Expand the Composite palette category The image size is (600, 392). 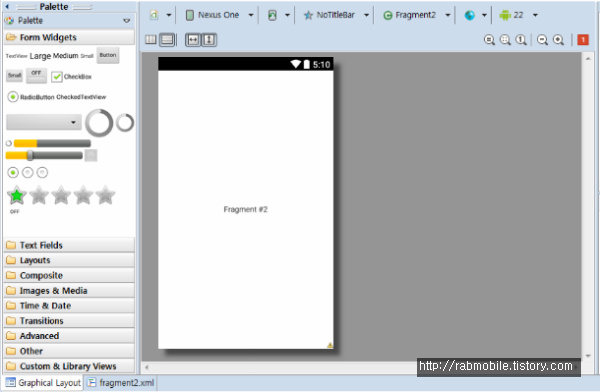(69, 275)
